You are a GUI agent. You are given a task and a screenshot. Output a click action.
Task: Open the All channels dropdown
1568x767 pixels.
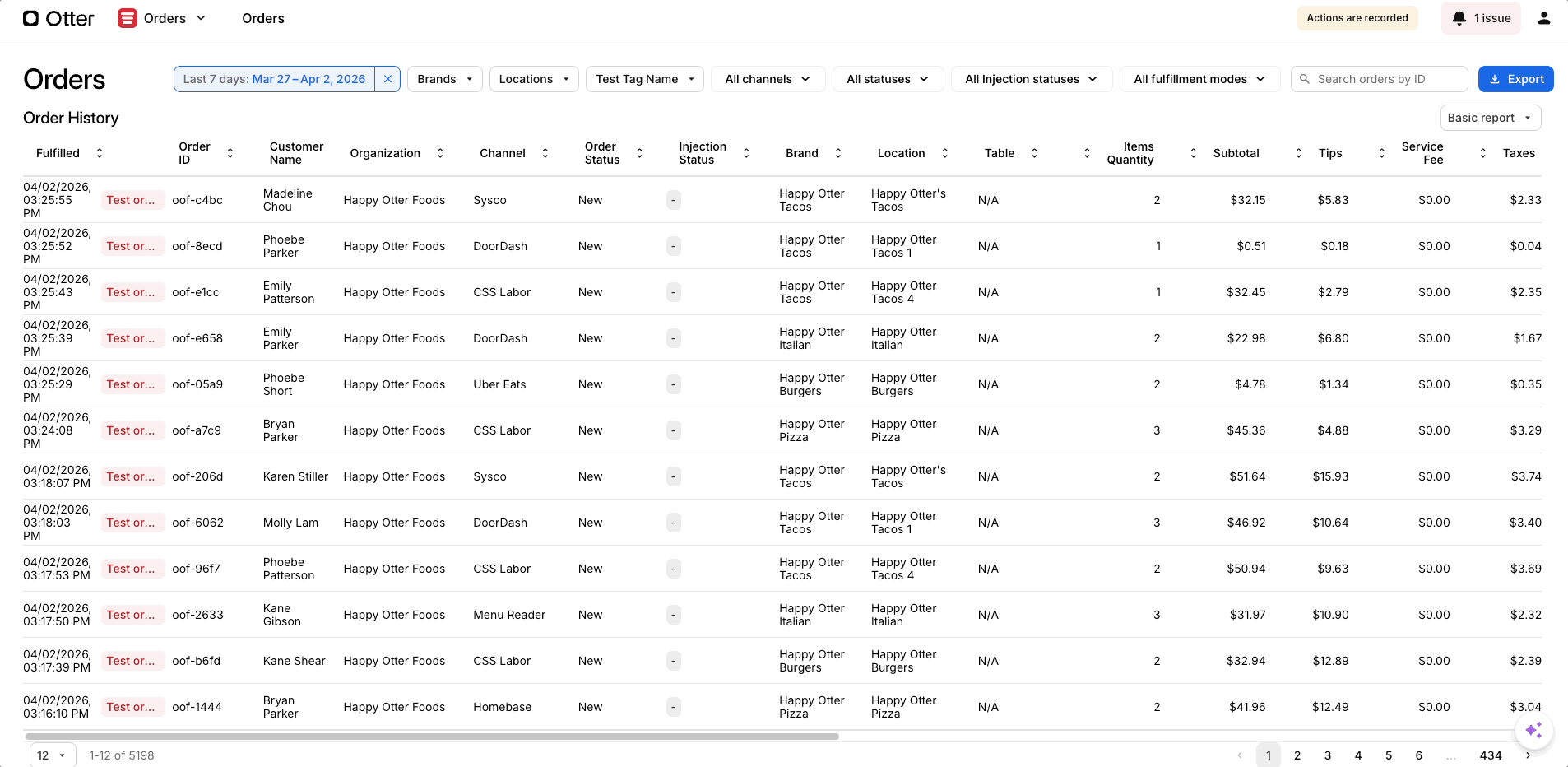click(767, 78)
